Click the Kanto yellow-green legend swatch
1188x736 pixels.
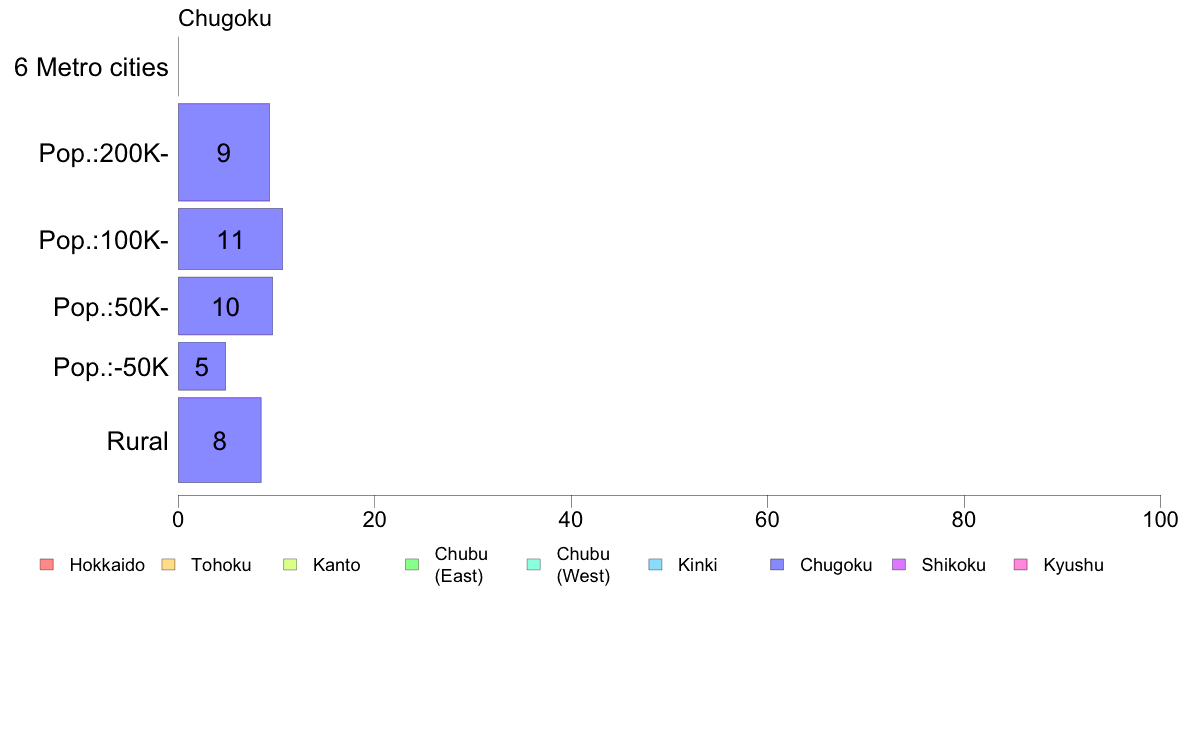(290, 565)
